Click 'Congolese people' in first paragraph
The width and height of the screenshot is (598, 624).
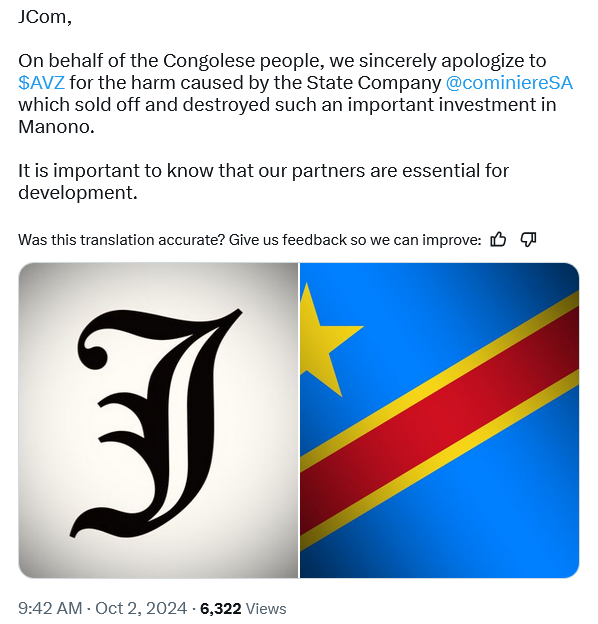pos(241,61)
